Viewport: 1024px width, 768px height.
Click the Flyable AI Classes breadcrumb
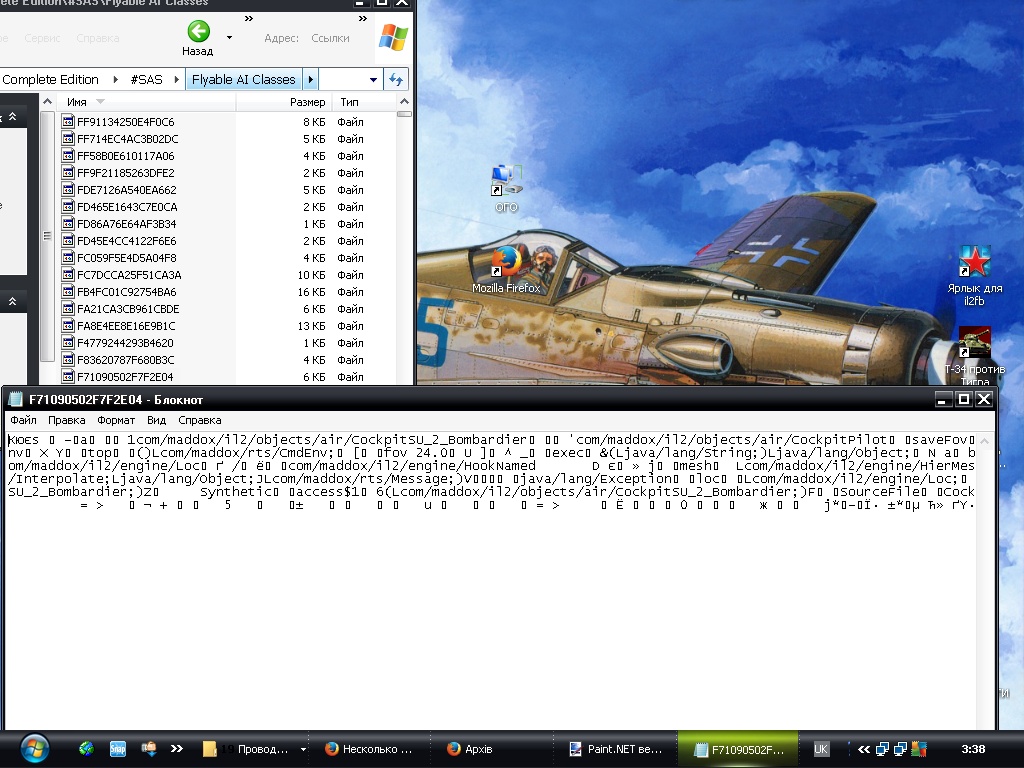point(244,79)
